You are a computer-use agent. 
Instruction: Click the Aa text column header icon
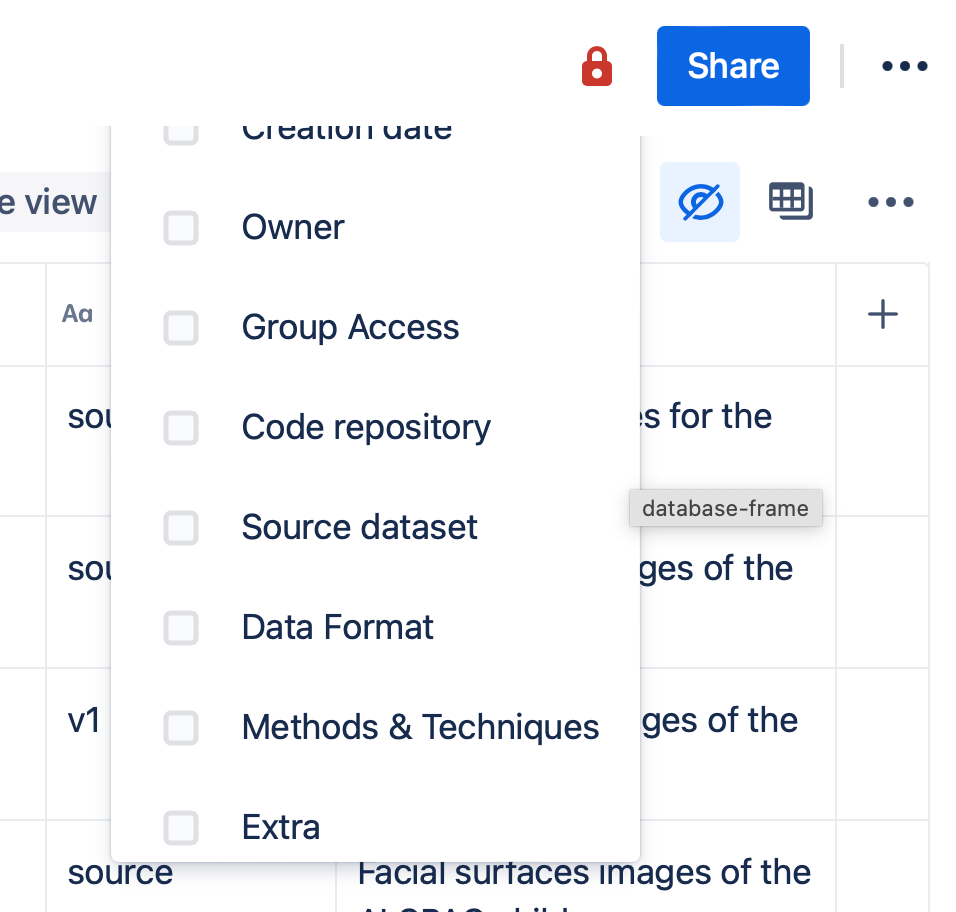tap(77, 314)
